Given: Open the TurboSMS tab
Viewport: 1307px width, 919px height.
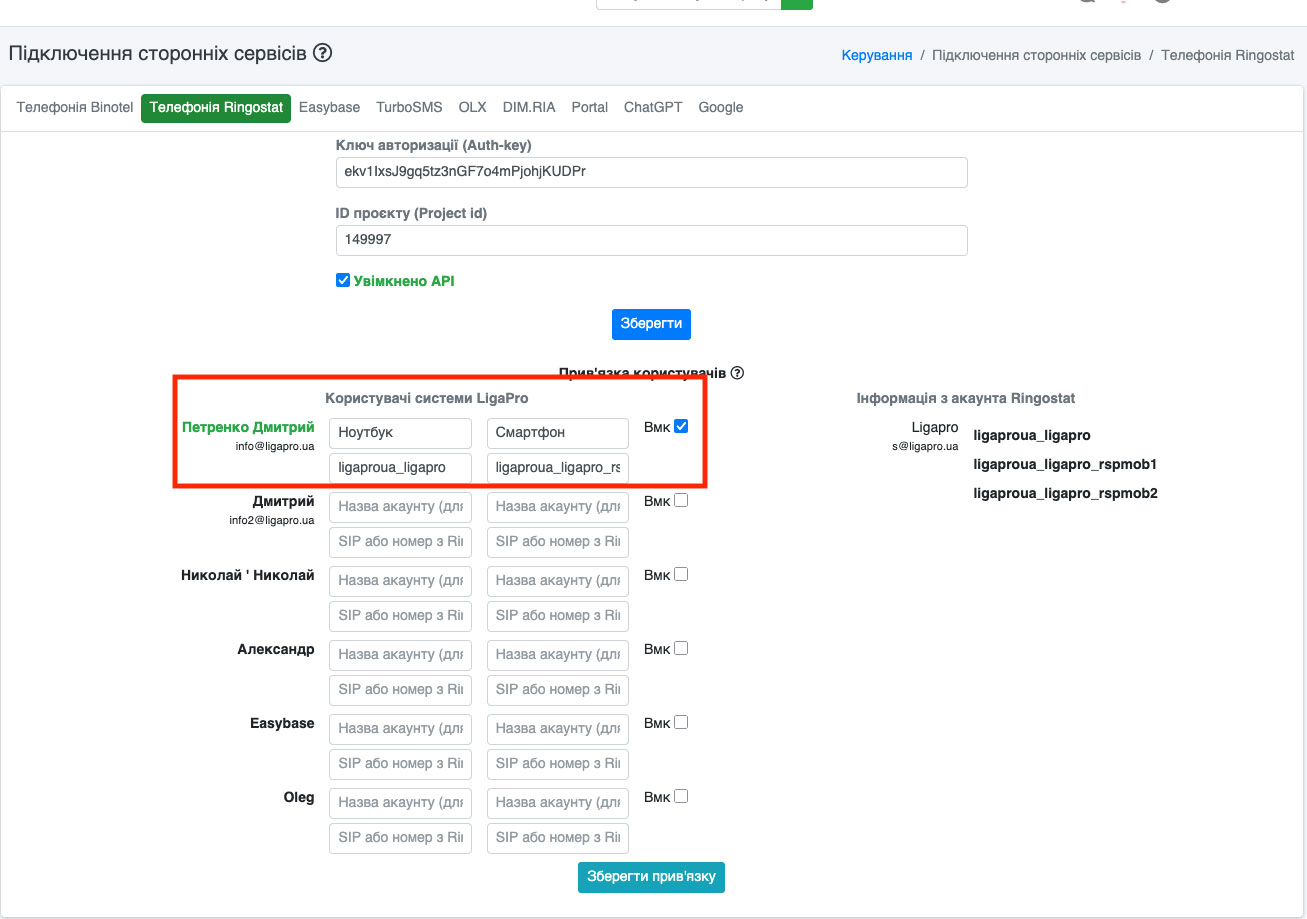Looking at the screenshot, I should [409, 108].
